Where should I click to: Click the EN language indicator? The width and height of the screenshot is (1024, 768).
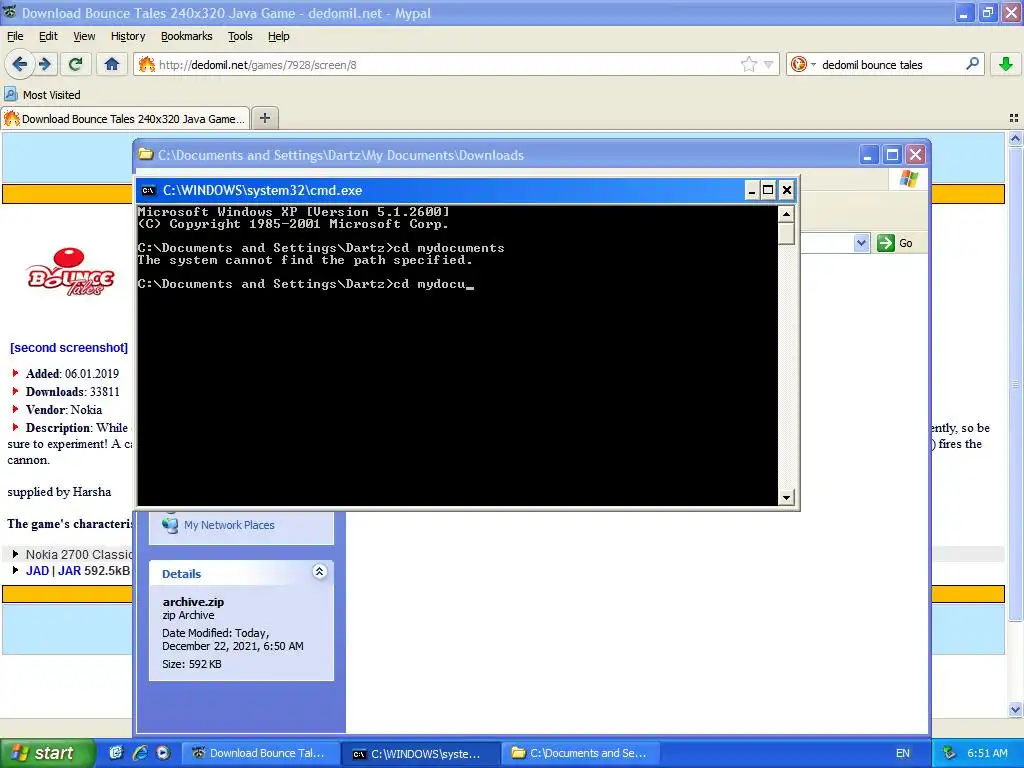(903, 753)
